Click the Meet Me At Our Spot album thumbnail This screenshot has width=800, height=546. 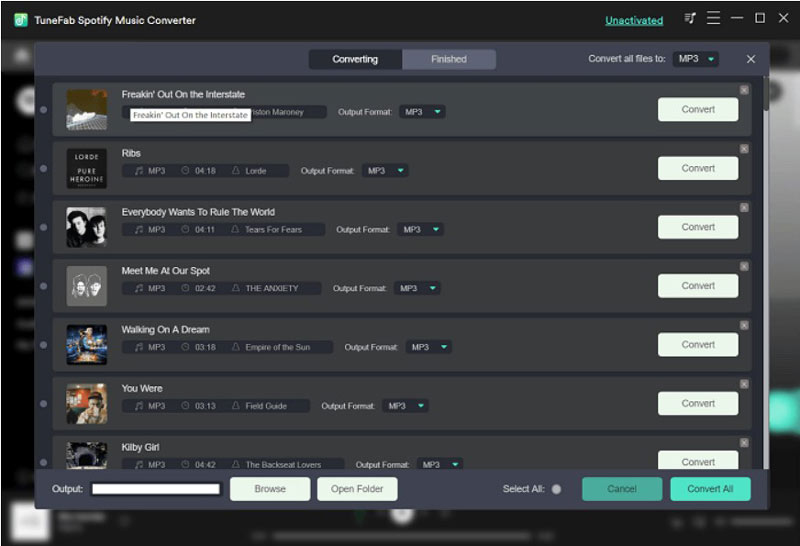[x=87, y=286]
